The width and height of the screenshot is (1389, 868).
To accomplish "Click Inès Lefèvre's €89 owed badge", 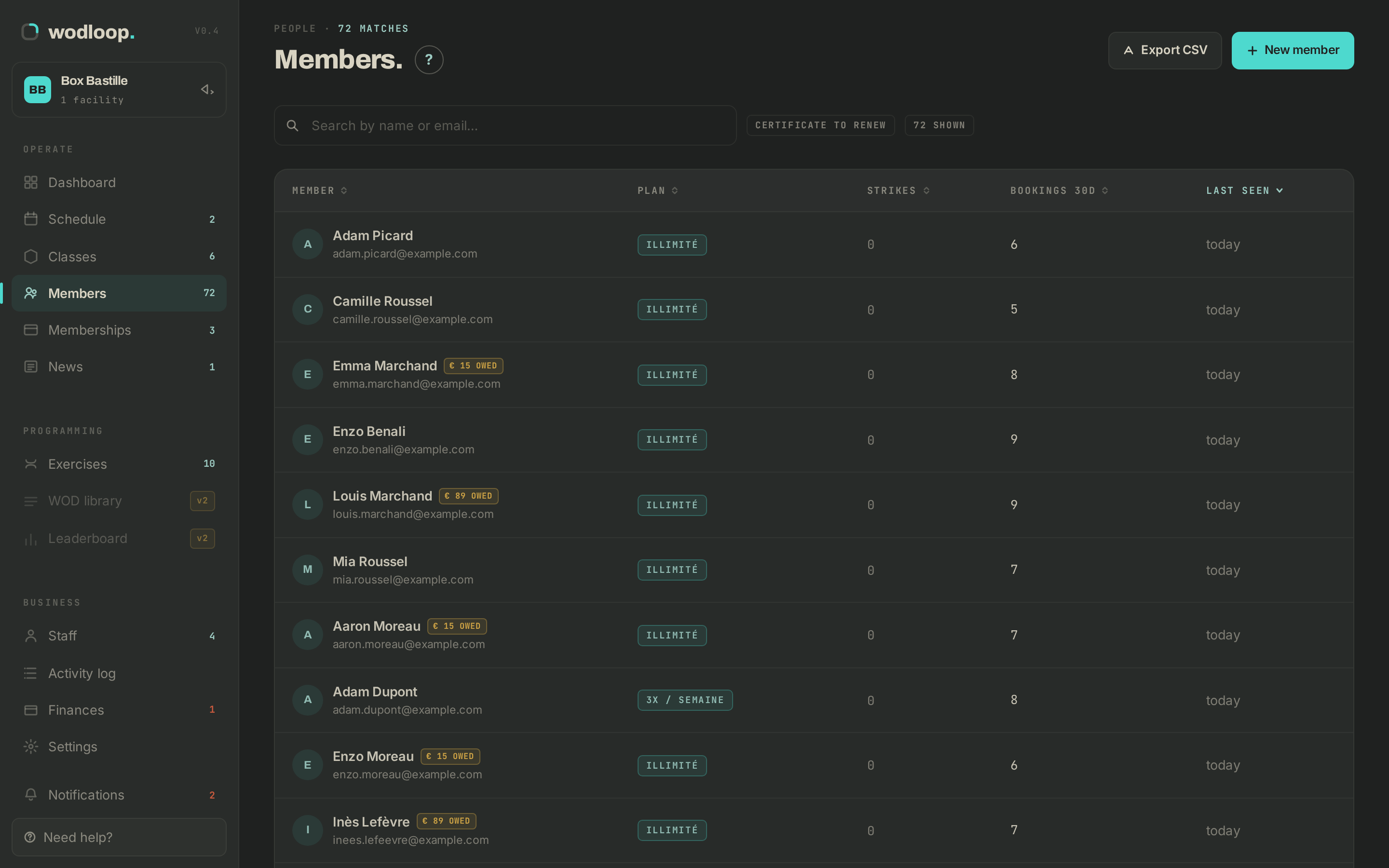I will (446, 821).
